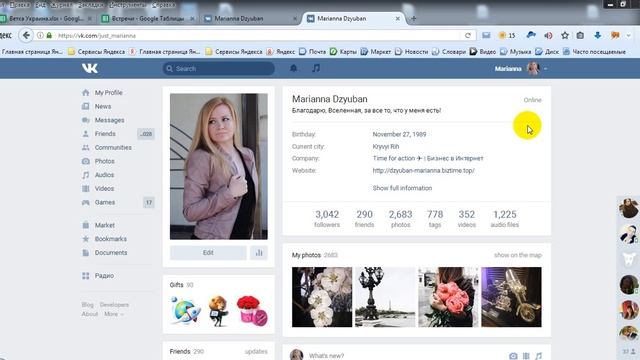Open the website link dzyuban-marianna
Screen dimensions: 640x360
pyautogui.click(x=423, y=171)
